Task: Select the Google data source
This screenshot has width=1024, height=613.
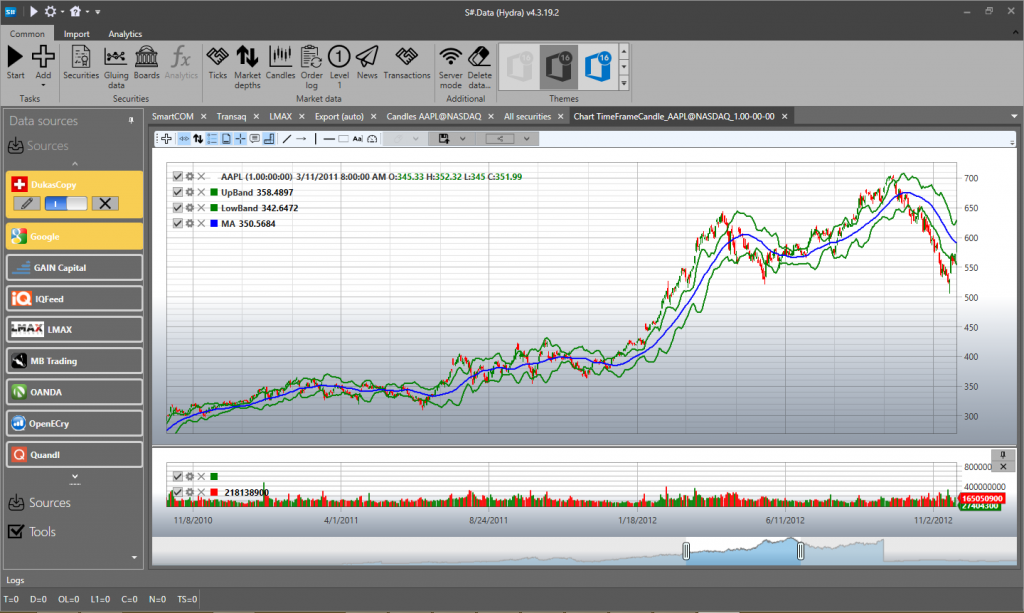Action: 74,237
